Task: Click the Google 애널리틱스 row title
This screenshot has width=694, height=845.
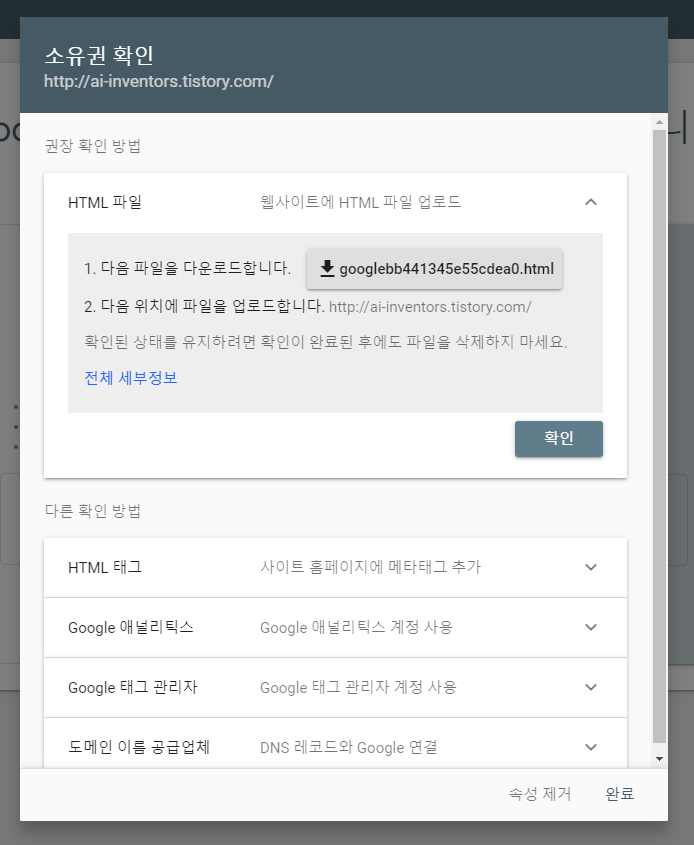Action: [131, 627]
